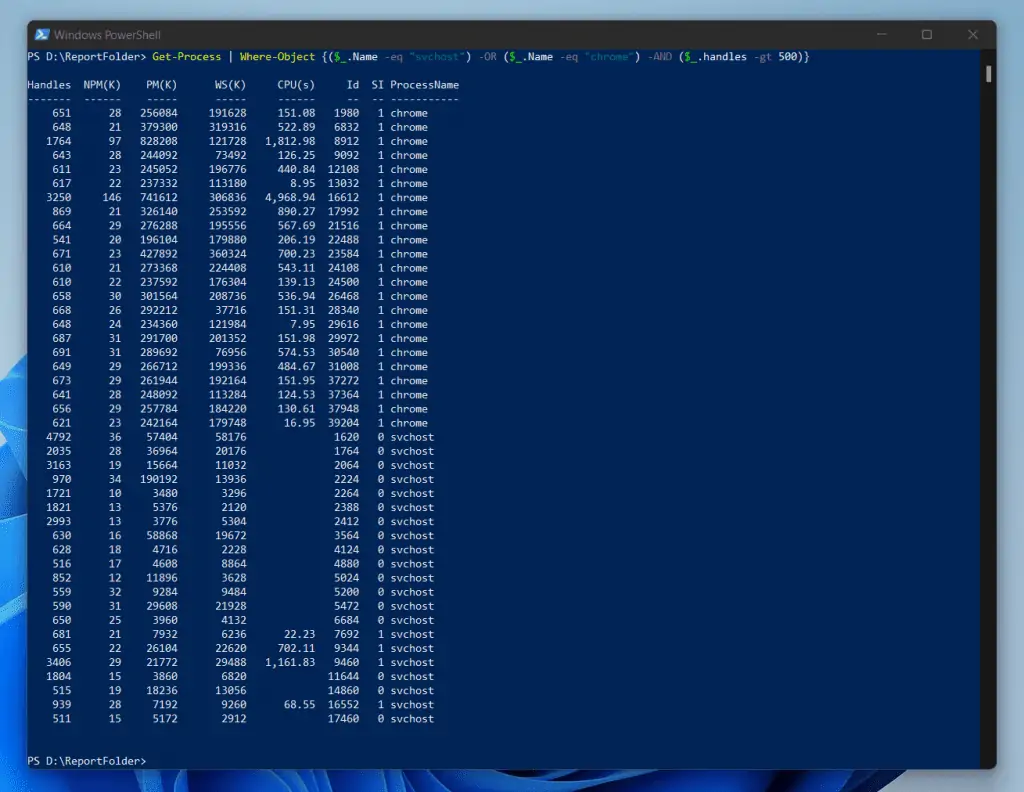The image size is (1024, 792).
Task: Click the vertical scrollbar thumb
Action: 989,74
